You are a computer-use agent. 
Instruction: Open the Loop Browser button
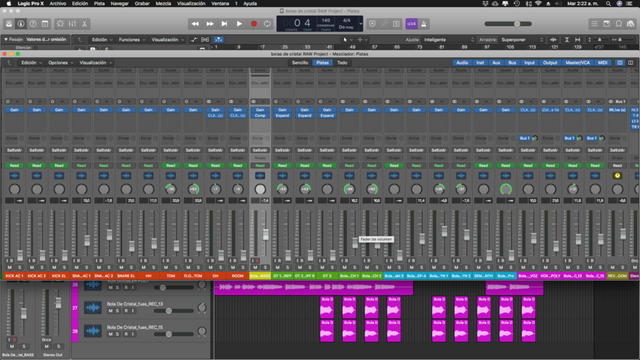click(x=619, y=24)
